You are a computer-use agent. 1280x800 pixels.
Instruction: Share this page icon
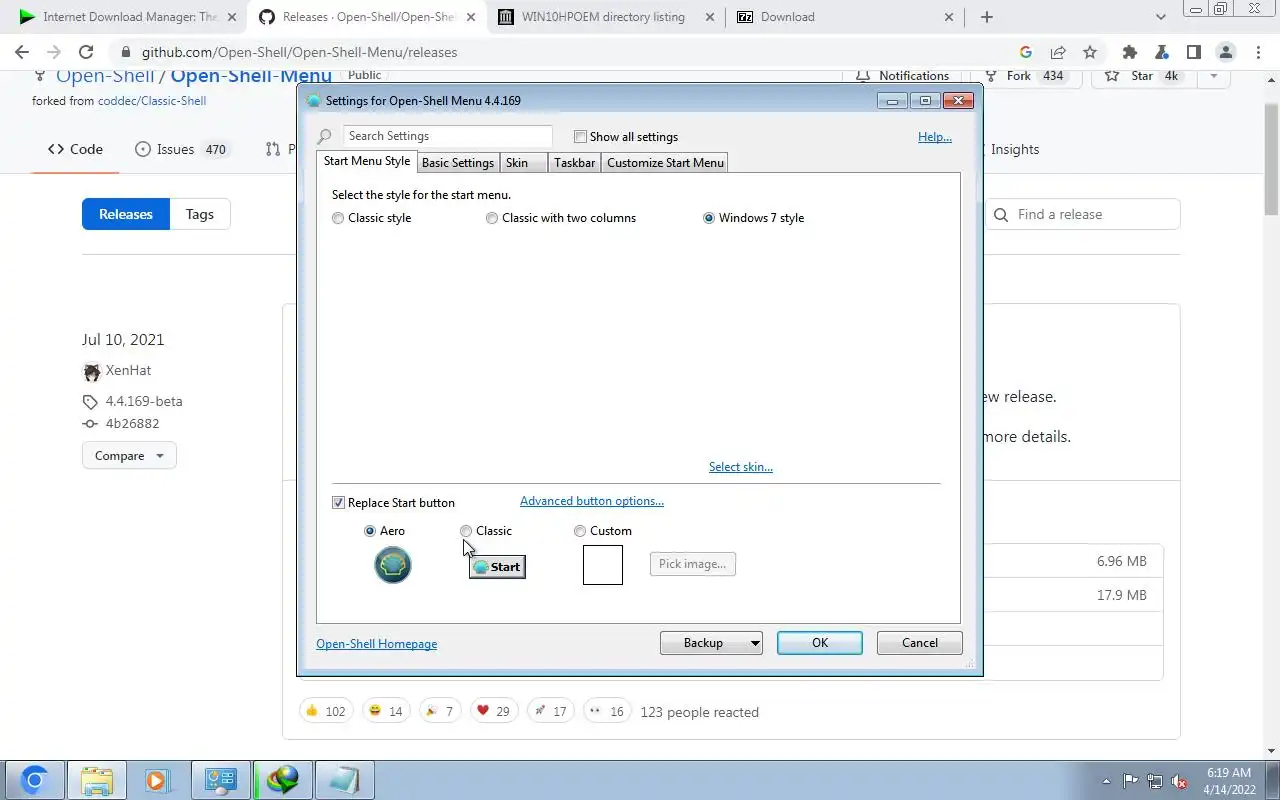coord(1058,52)
